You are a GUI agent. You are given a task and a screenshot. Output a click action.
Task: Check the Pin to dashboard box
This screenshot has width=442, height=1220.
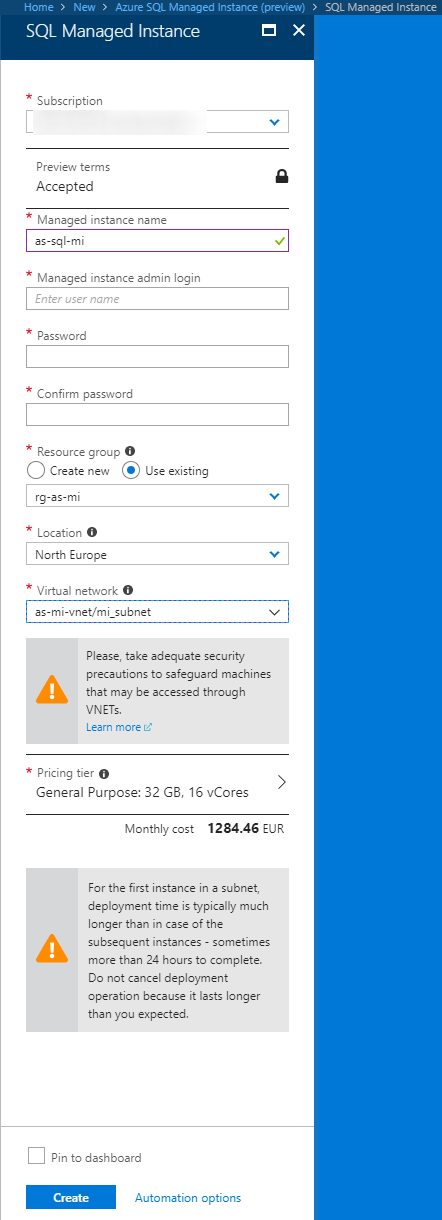coord(36,1157)
